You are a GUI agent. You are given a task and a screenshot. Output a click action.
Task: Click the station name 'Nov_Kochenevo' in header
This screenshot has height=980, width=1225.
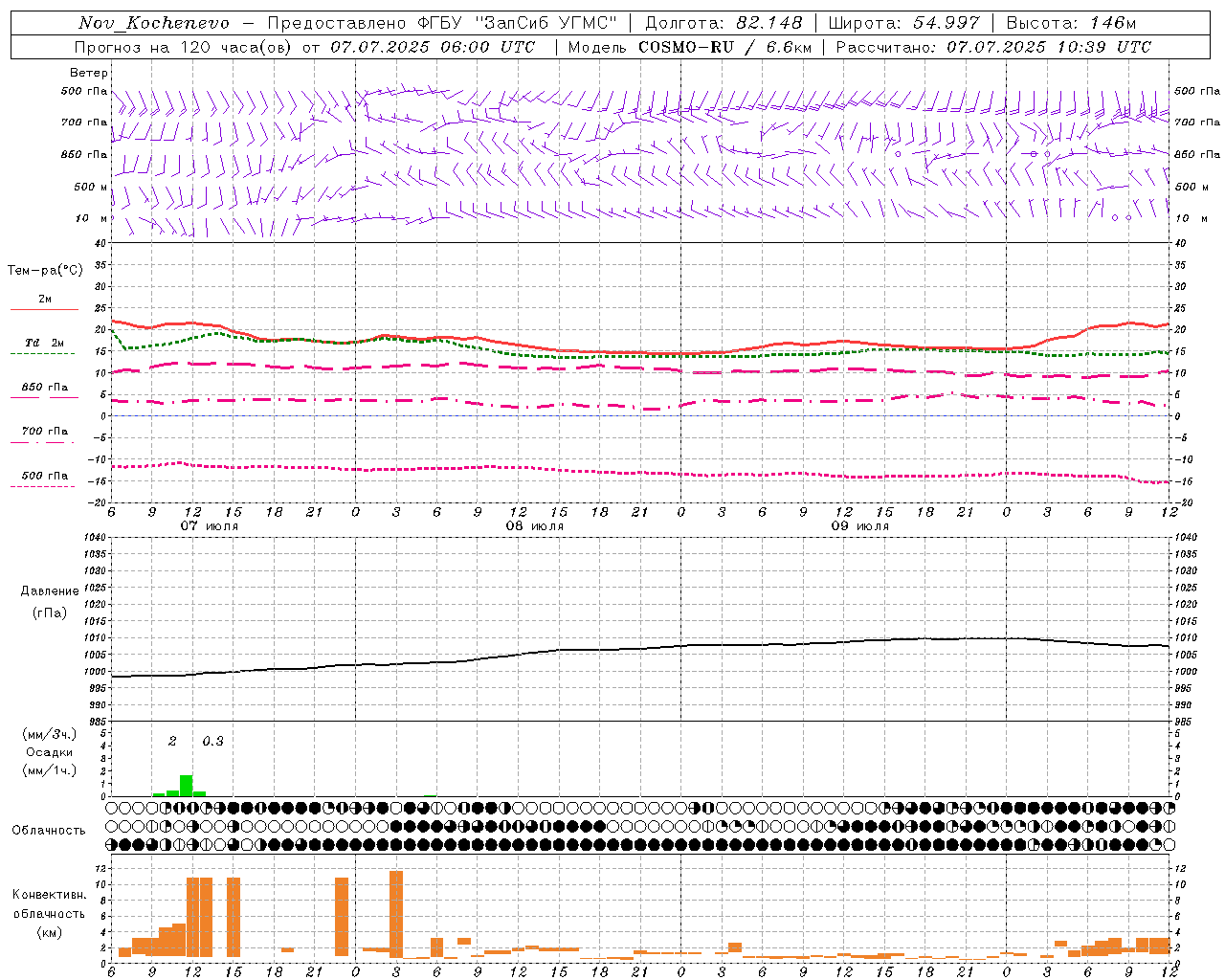coord(154,23)
